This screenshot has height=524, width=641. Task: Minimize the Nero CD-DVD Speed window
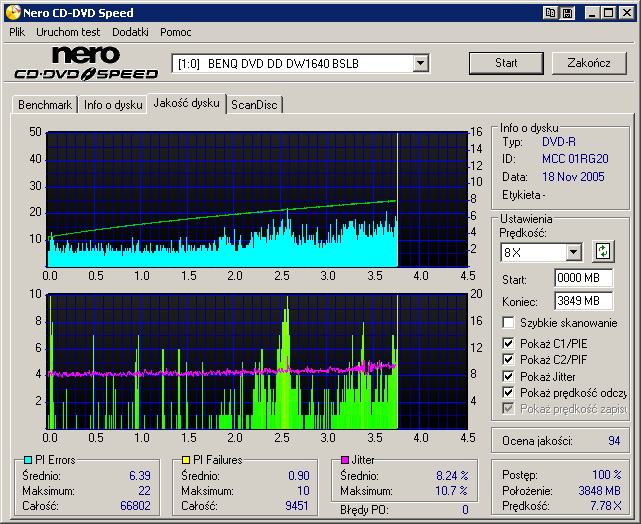click(x=592, y=13)
